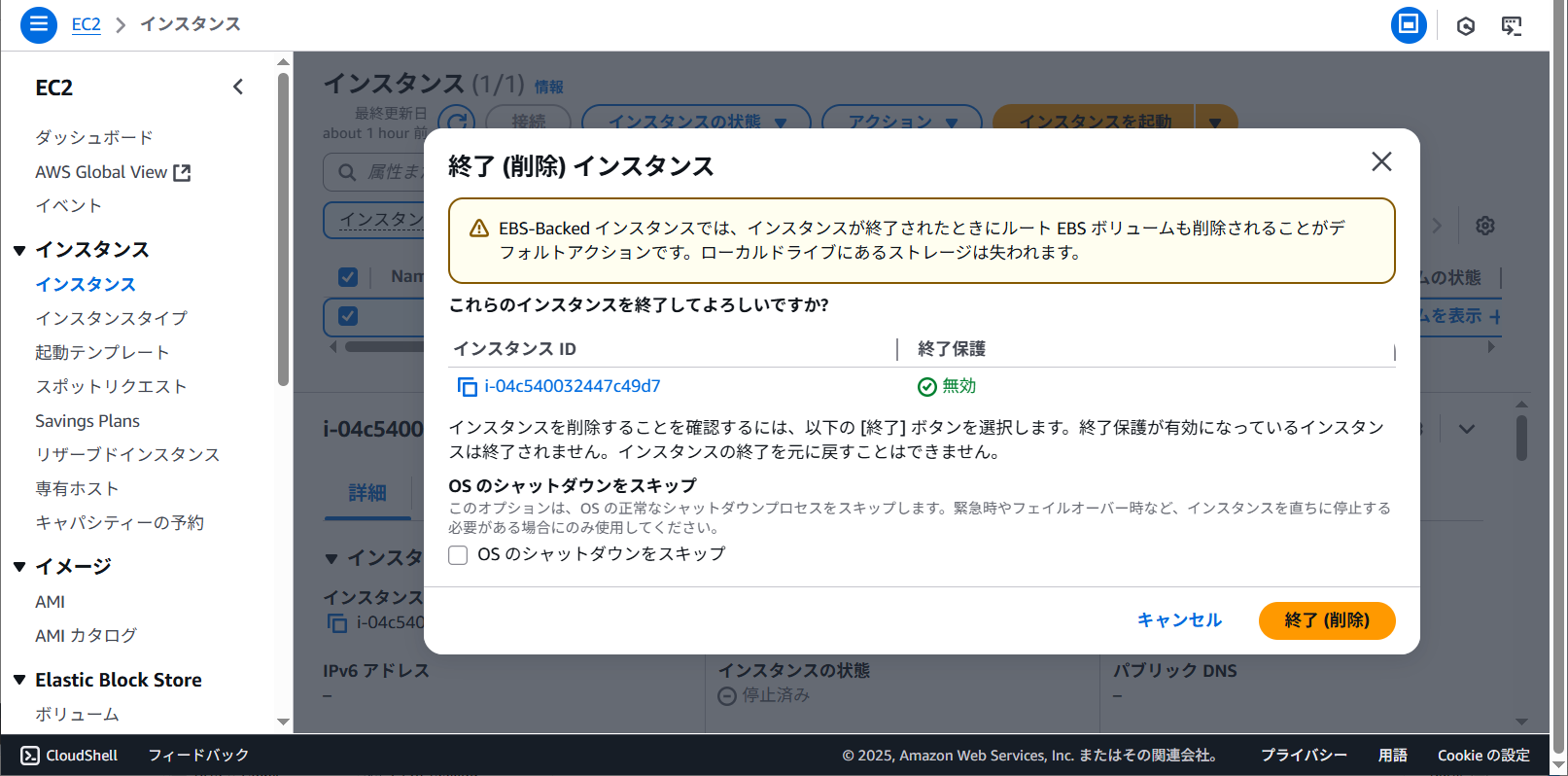This screenshot has width=1568, height=776.
Task: Collapse the インスタンス section in sidebar
Action: pos(19,251)
